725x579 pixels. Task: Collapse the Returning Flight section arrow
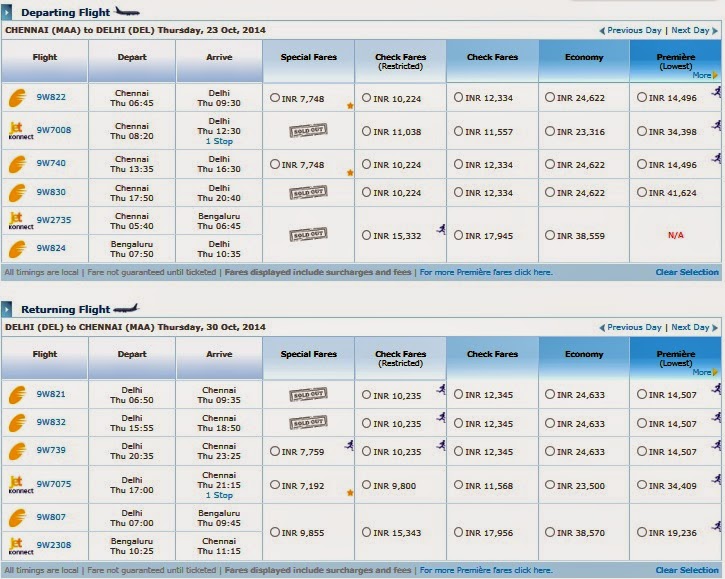coord(6,309)
